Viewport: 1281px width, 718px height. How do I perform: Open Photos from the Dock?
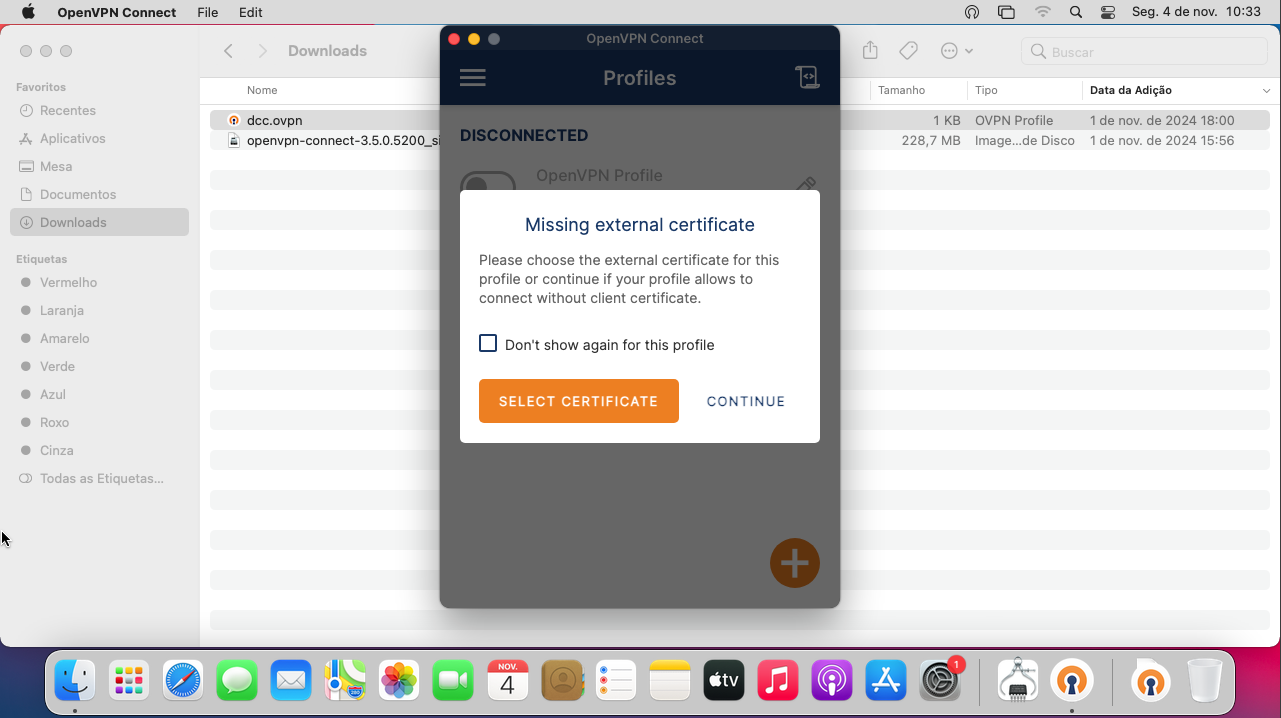click(399, 681)
